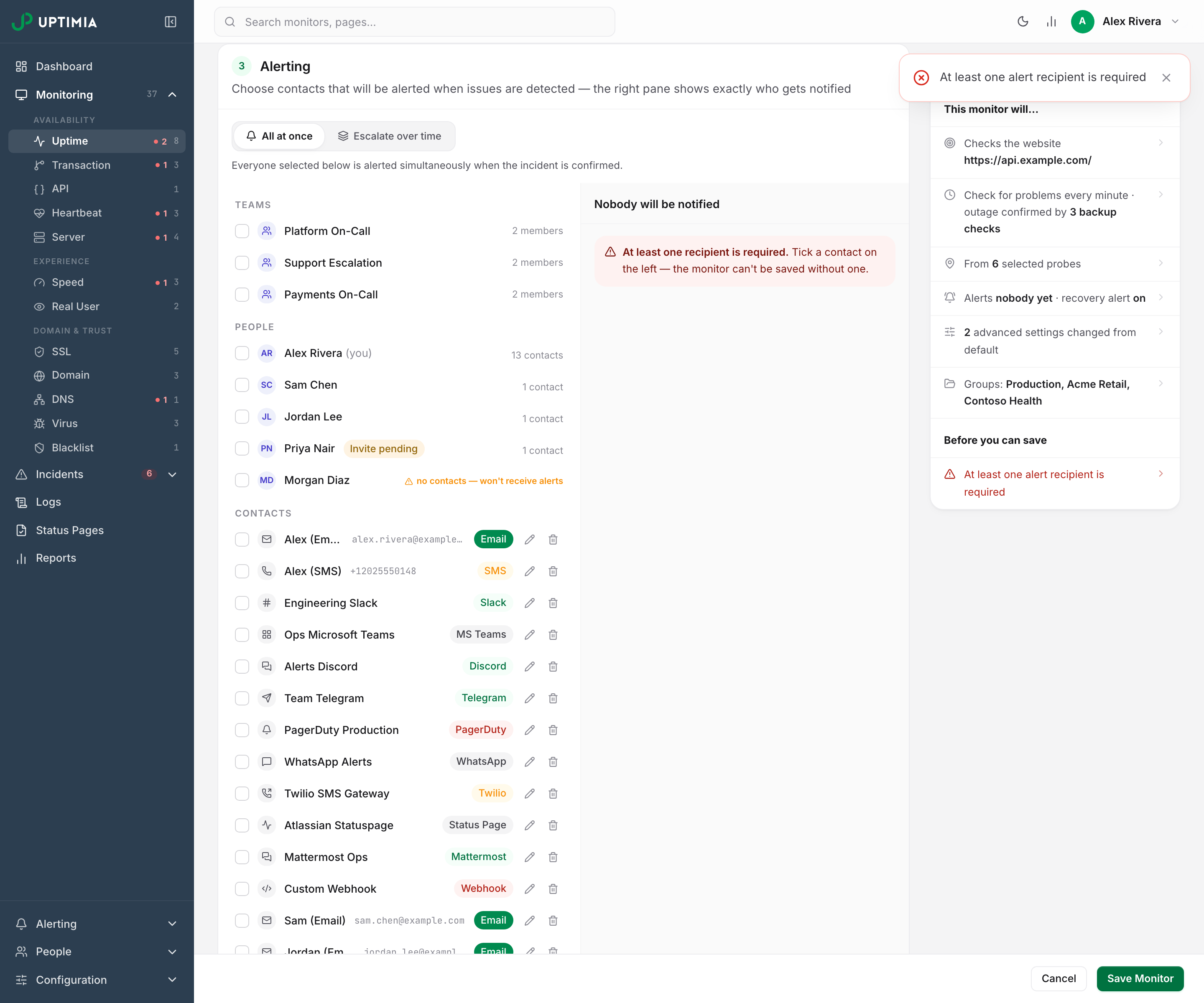Open the 'From 6 selected probes' summary row
Viewport: 1204px width, 1003px height.
coord(1054,264)
